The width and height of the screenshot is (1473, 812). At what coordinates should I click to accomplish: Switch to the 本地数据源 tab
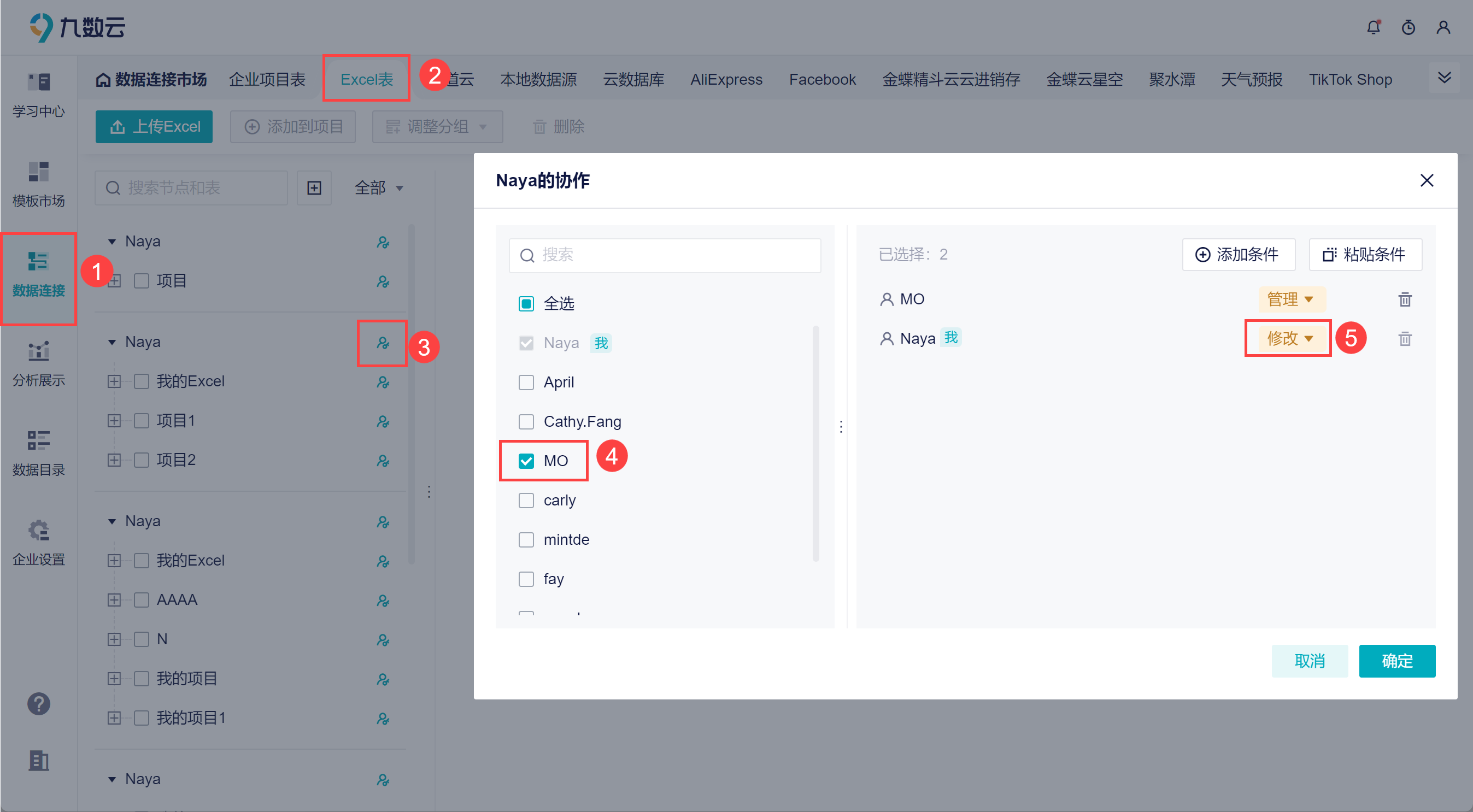coord(538,79)
